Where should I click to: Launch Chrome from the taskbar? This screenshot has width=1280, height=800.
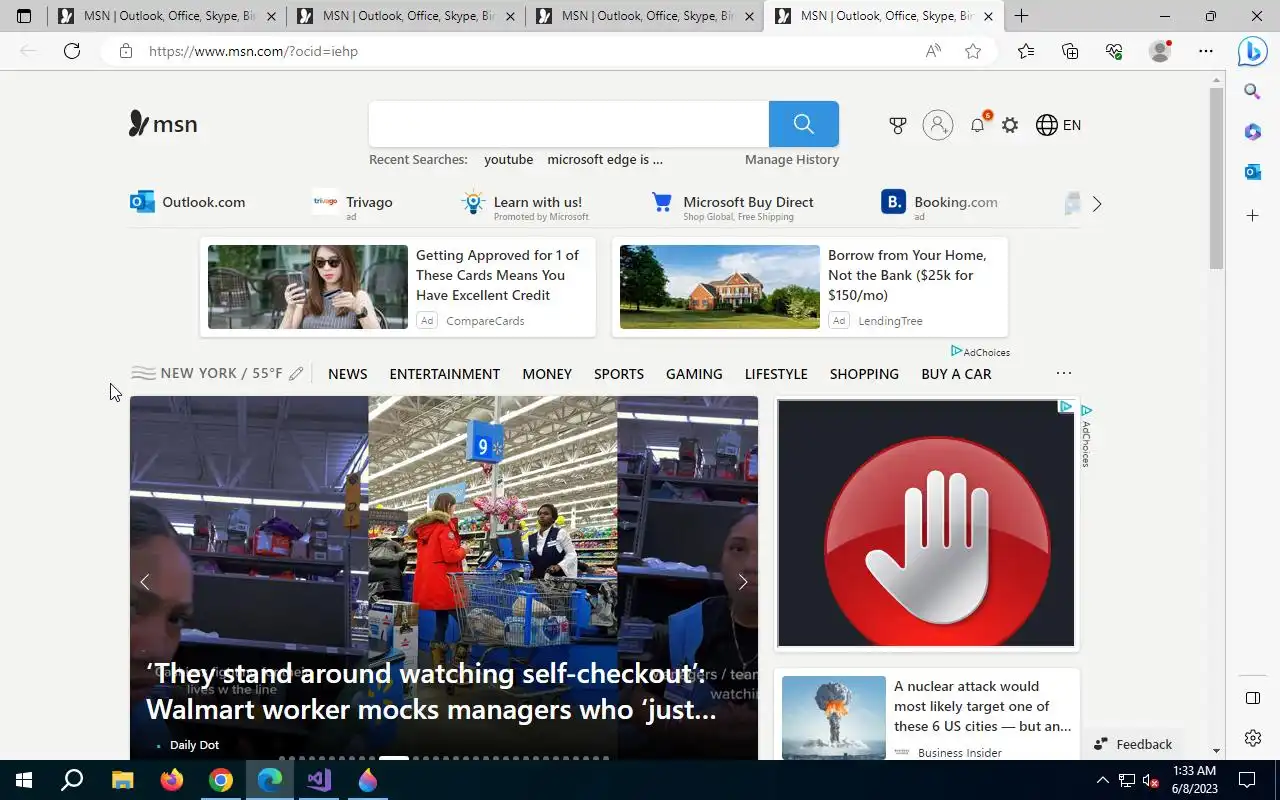221,780
